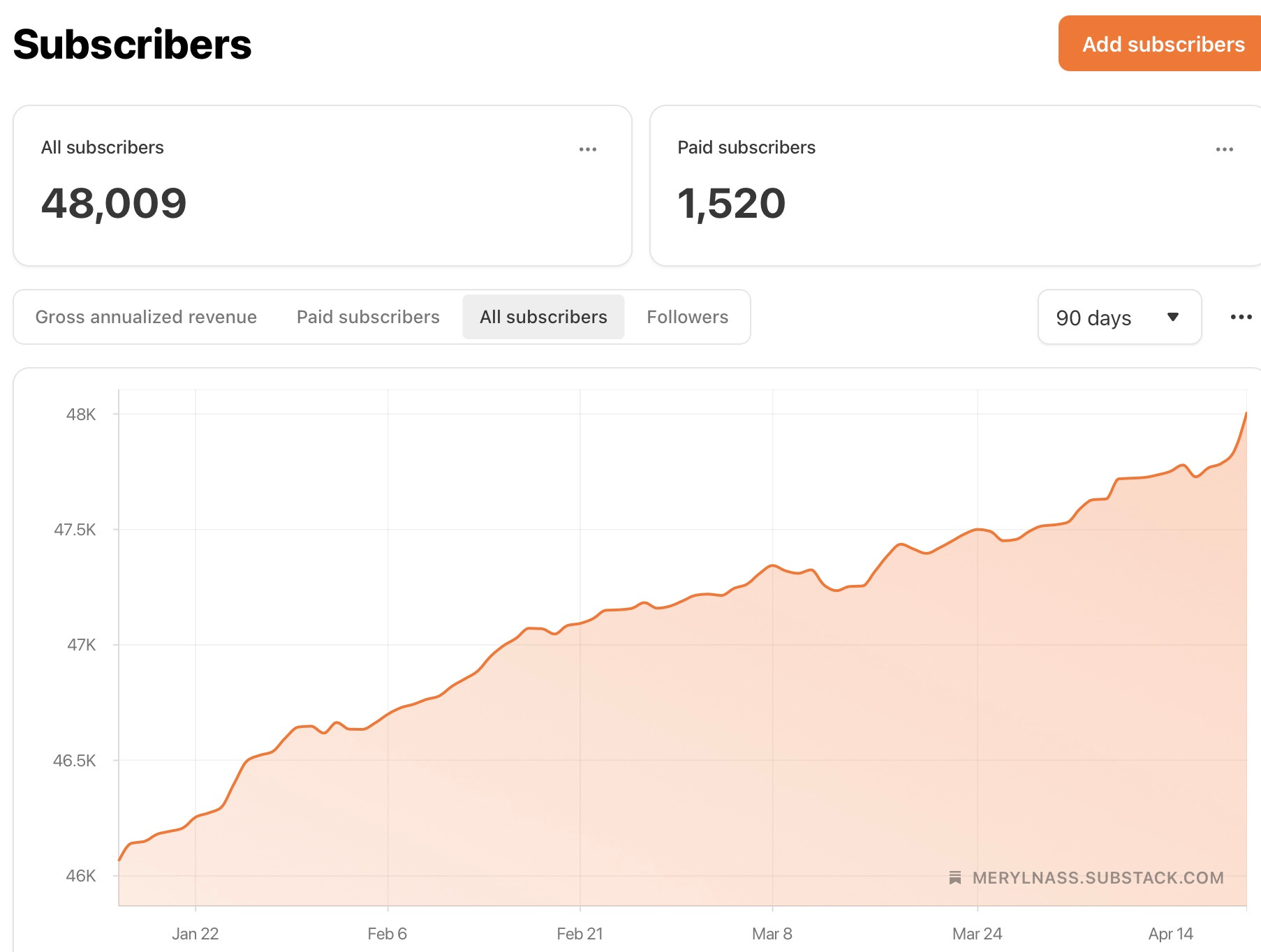1261x952 pixels.
Task: Click the chart point near Mar 8
Action: 772,567
